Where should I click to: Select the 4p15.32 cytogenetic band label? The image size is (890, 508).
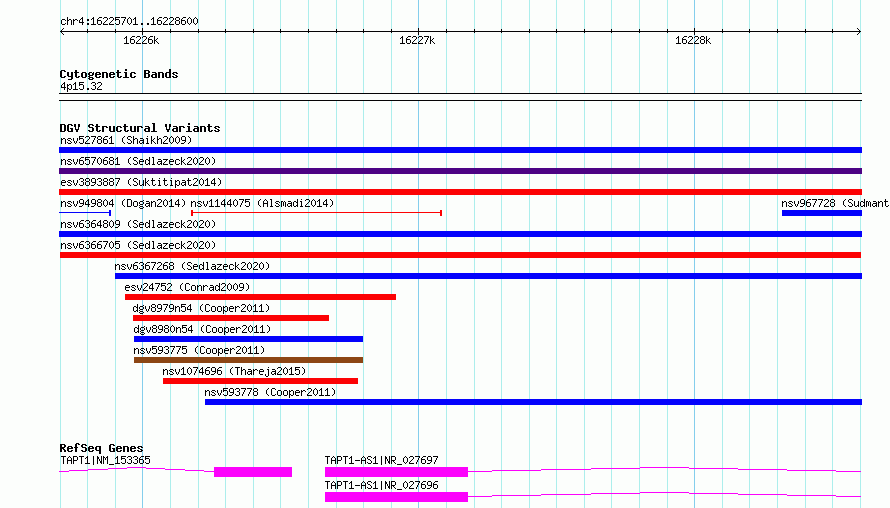(81, 86)
